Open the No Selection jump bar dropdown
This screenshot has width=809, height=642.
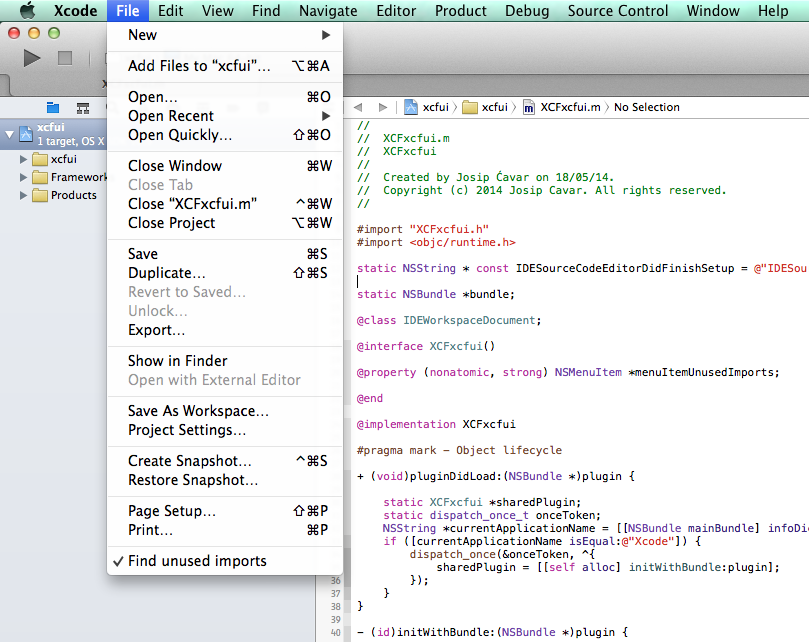point(646,107)
